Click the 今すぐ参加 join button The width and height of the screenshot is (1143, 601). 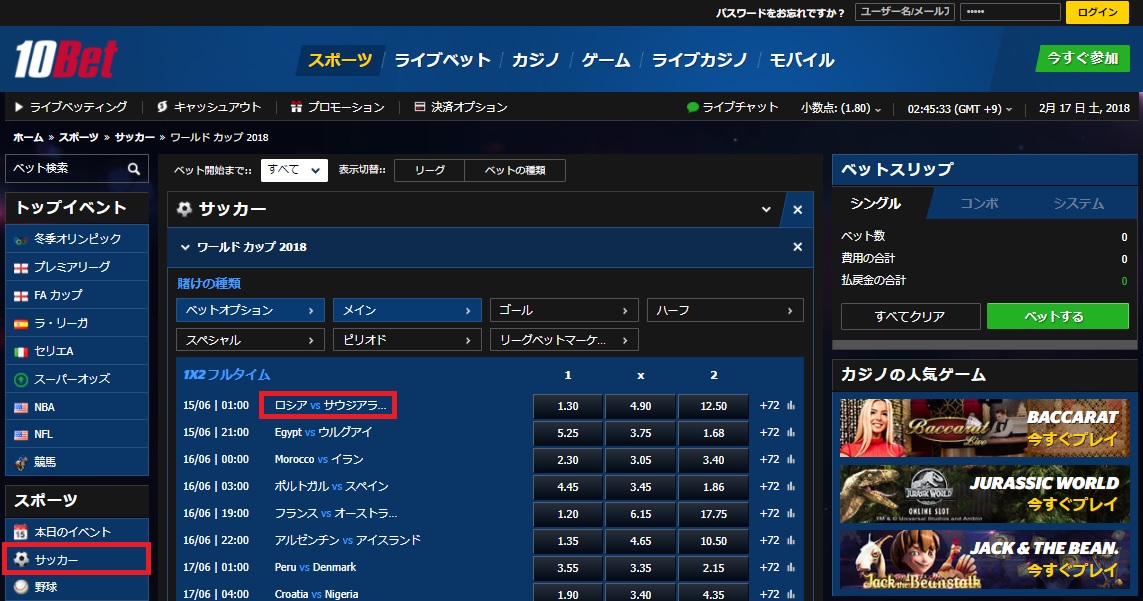point(1083,58)
